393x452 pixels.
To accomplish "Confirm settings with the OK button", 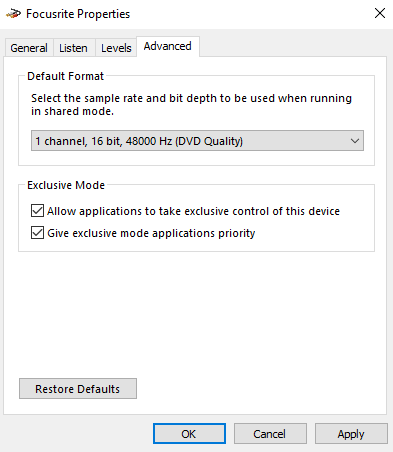I will click(x=189, y=434).
